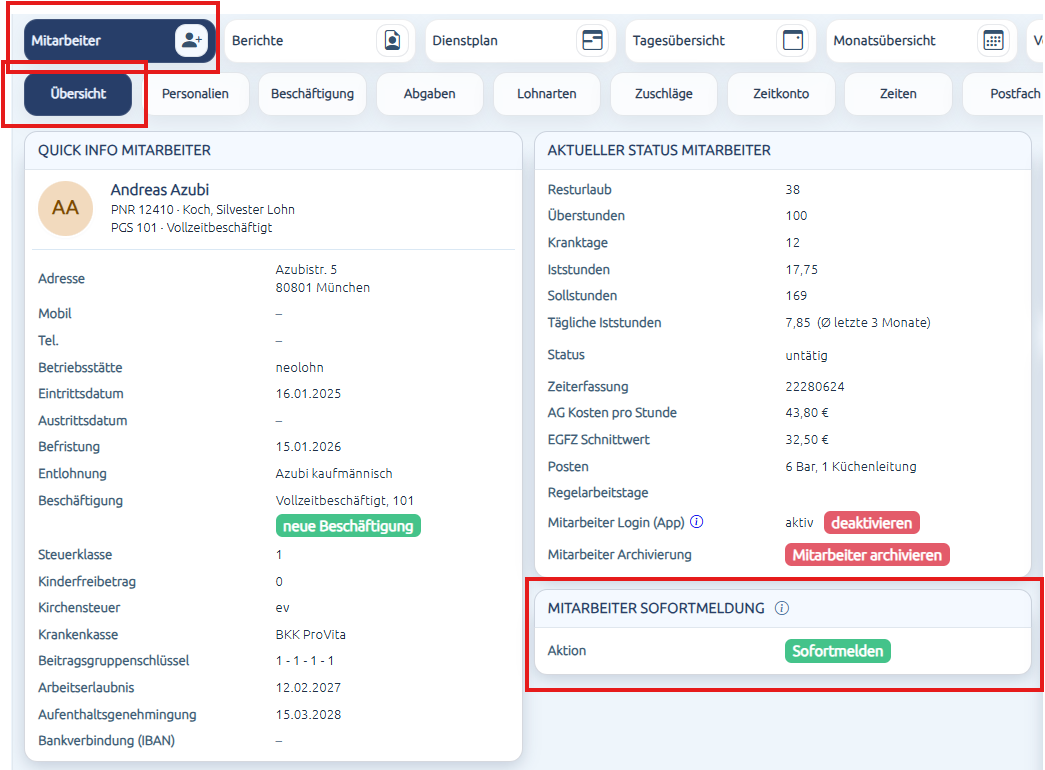Screen dimensions: 1045x770
Task: Open the Abgaben sub-tab
Action: [x=430, y=94]
